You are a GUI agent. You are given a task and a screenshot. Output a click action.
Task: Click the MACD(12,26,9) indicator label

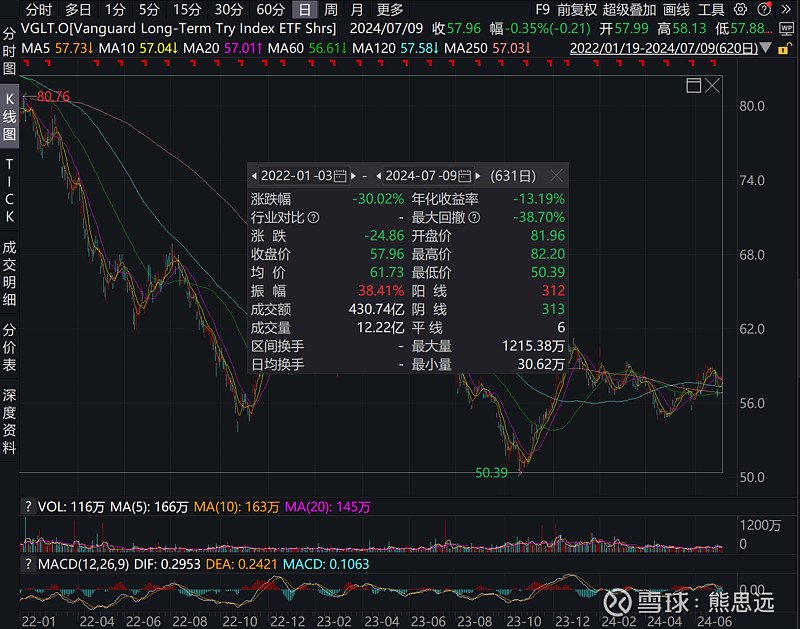(84, 564)
